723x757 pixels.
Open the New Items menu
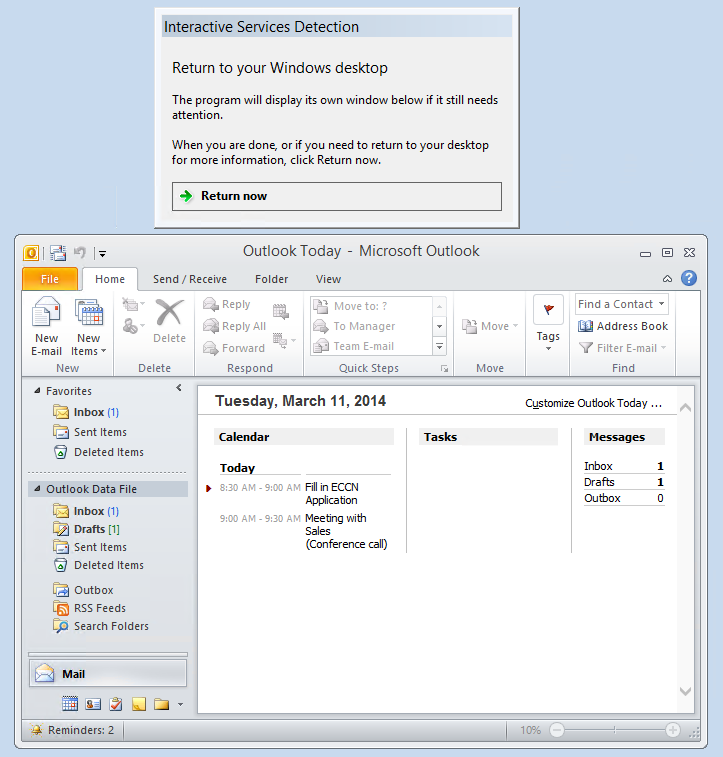[88, 326]
